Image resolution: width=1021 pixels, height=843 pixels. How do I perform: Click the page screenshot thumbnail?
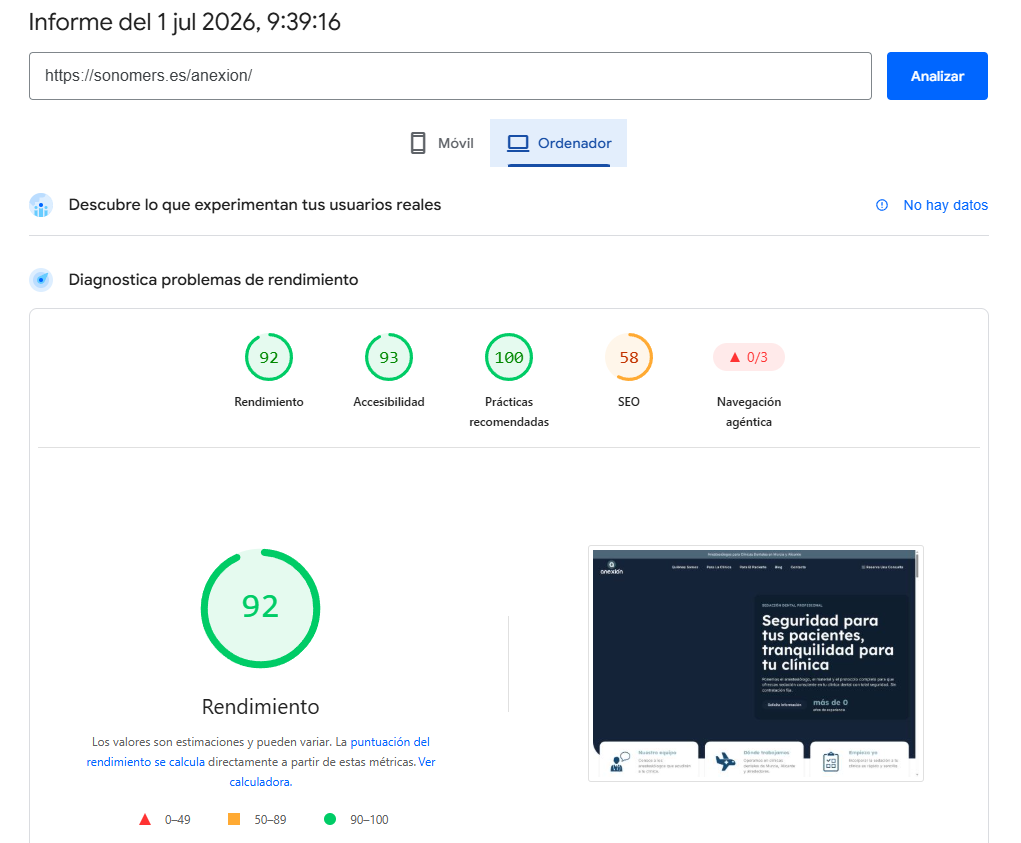(x=755, y=663)
